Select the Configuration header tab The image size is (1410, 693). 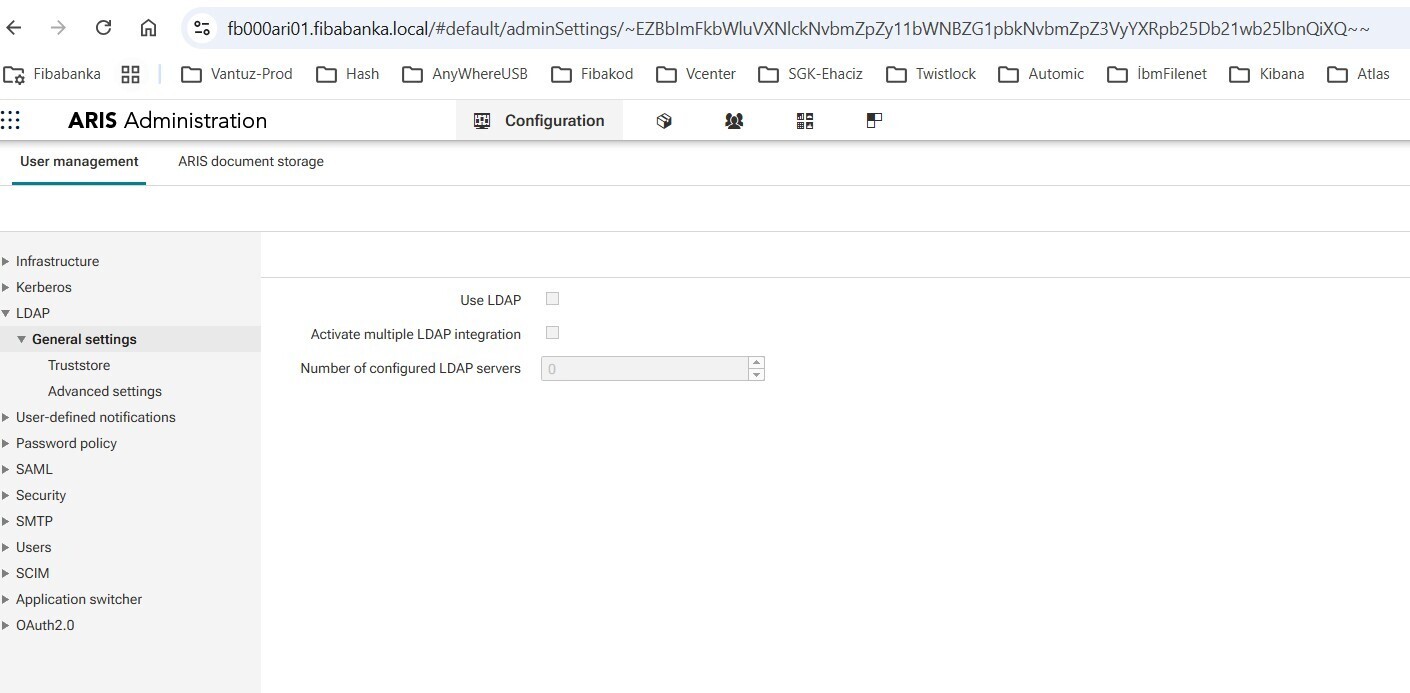[x=539, y=121]
